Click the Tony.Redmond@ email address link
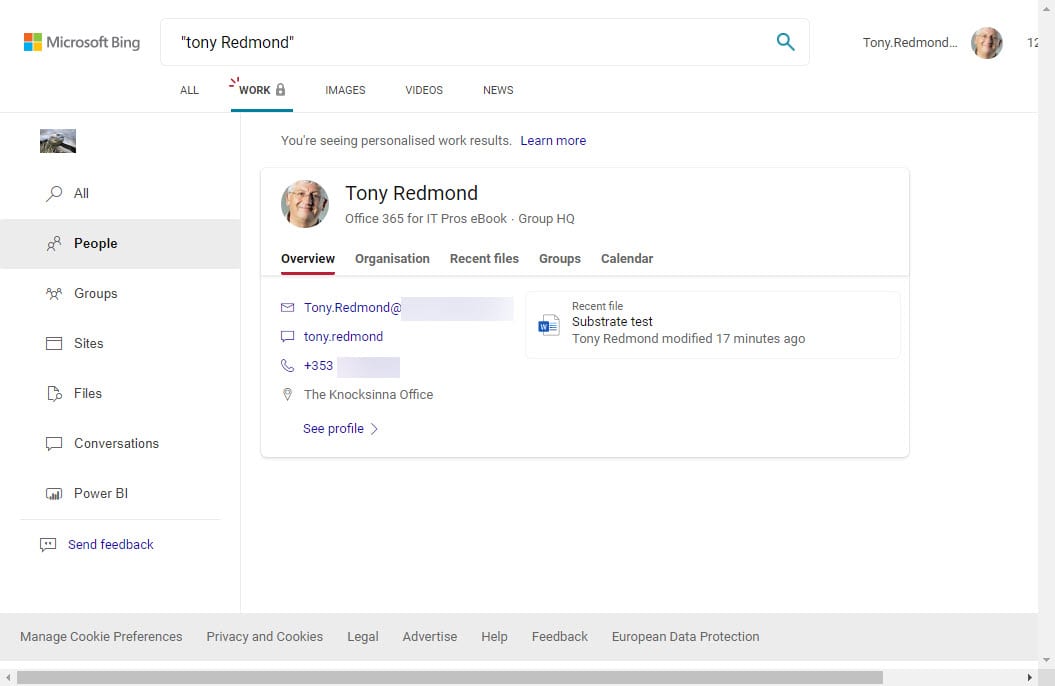The height and width of the screenshot is (686, 1055). (x=353, y=308)
